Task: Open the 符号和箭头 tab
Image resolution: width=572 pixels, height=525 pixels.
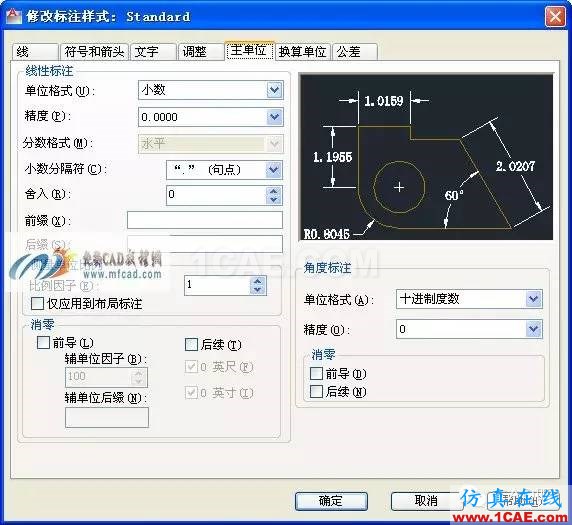Action: click(x=94, y=51)
